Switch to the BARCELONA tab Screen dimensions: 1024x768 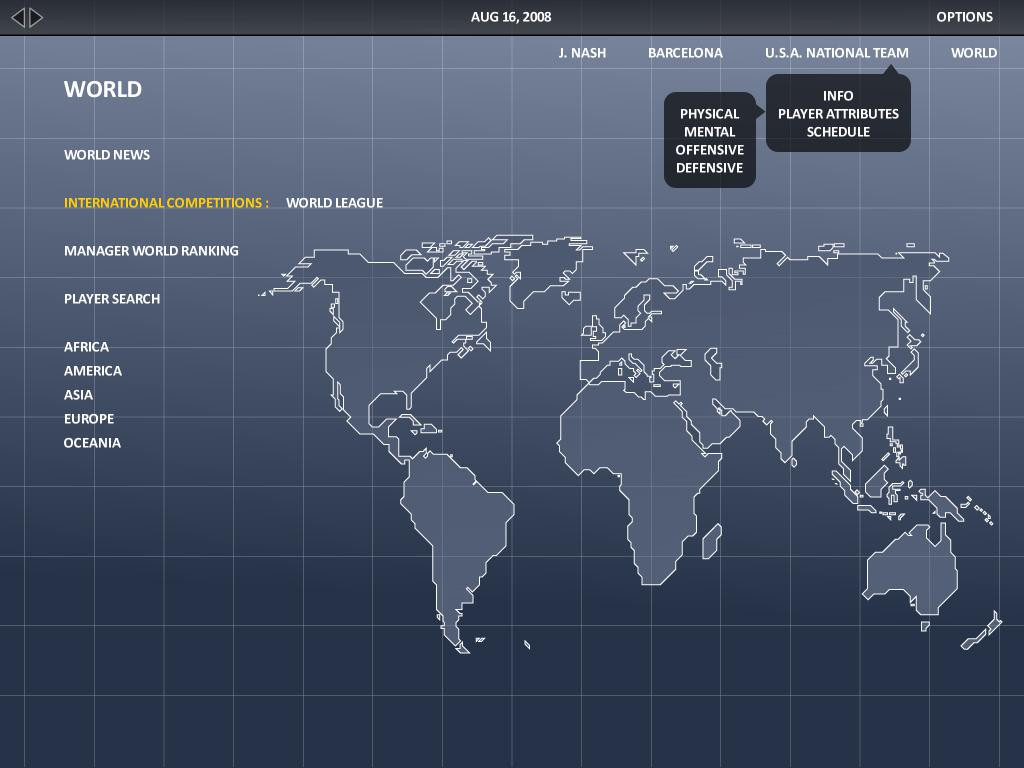click(685, 53)
